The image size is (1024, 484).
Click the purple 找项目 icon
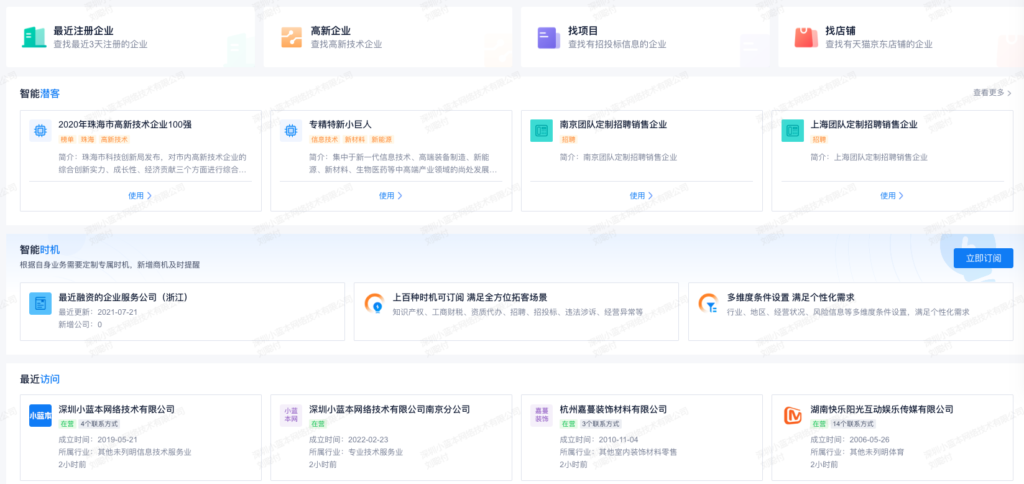547,37
